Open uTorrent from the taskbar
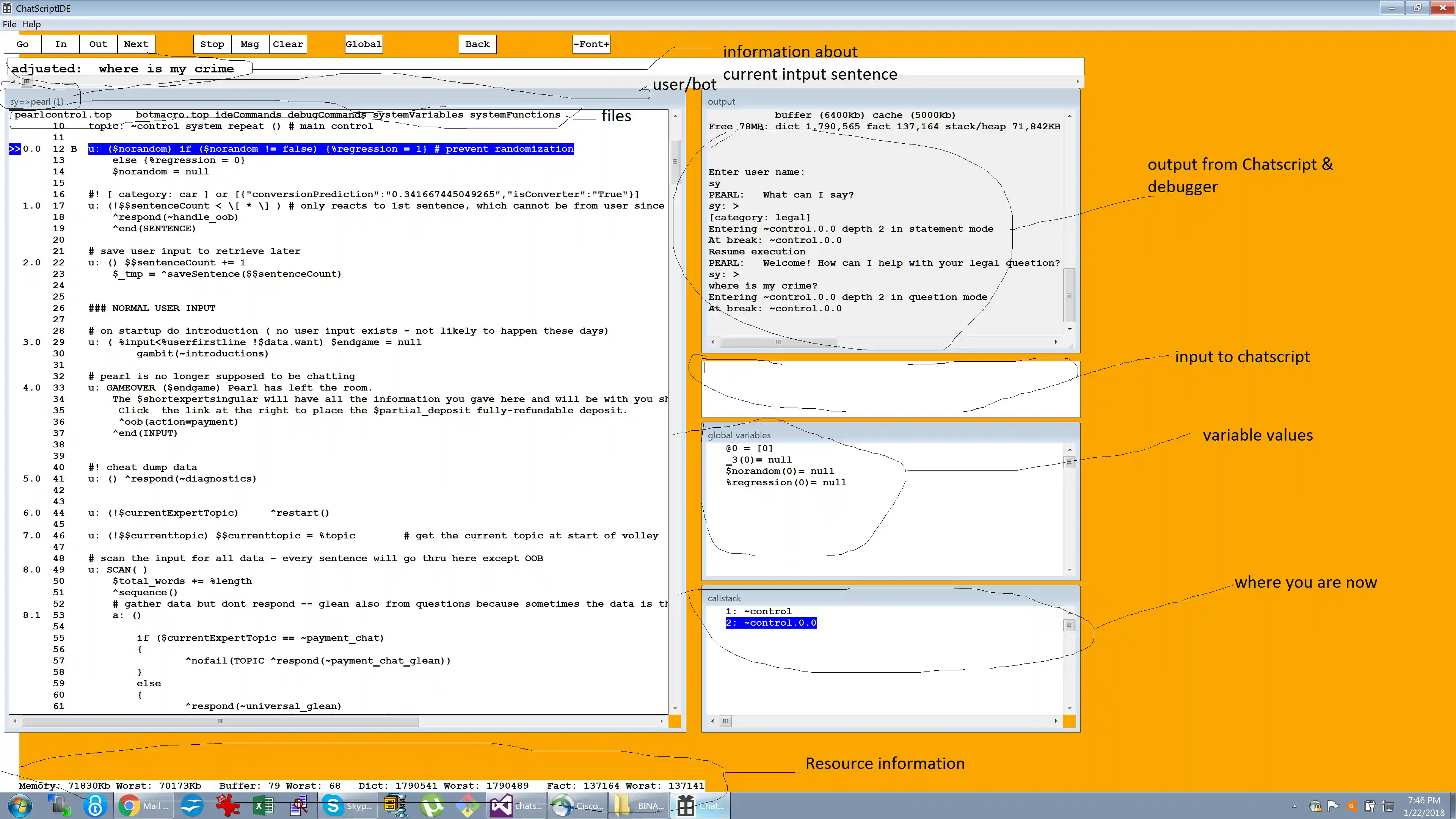1456x819 pixels. [x=432, y=805]
